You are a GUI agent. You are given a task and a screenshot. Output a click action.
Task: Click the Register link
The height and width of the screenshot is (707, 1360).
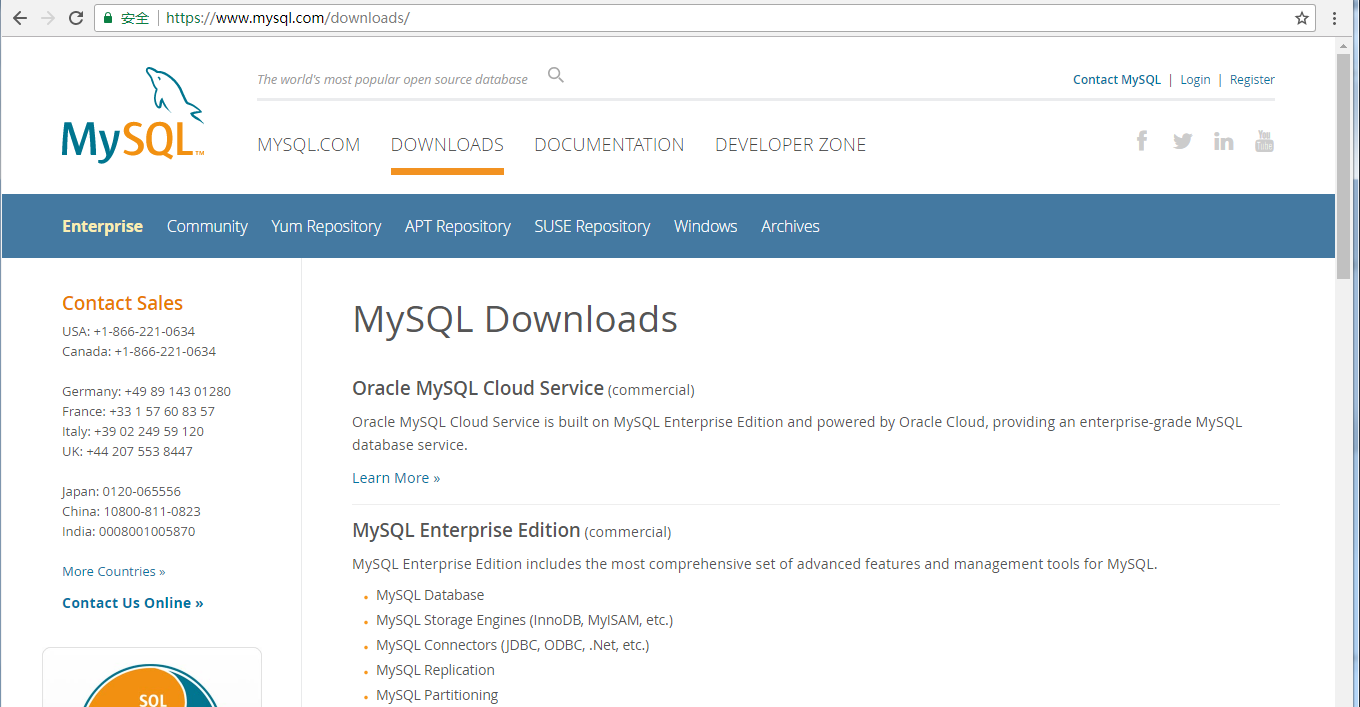pos(1252,79)
